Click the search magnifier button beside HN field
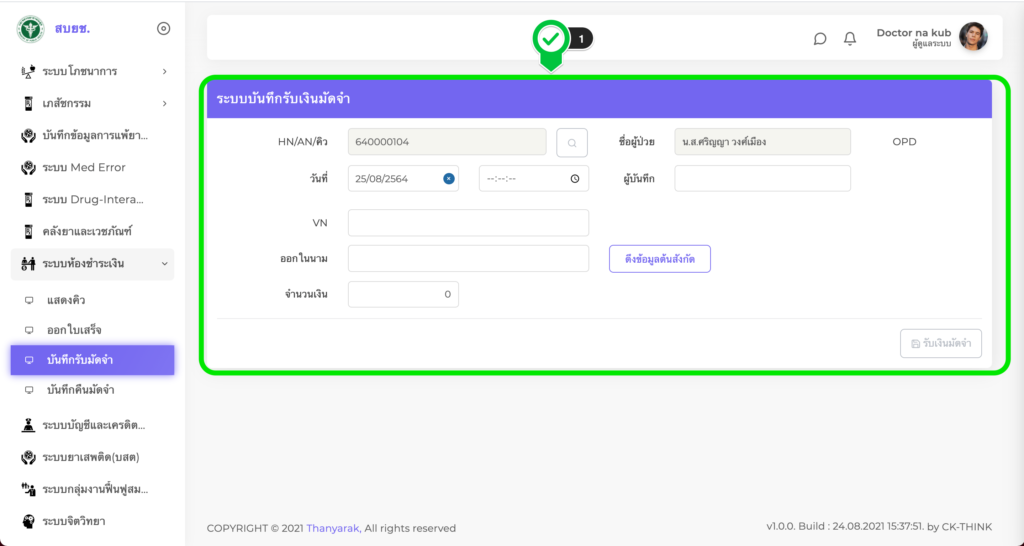This screenshot has height=546, width=1024. (x=572, y=143)
